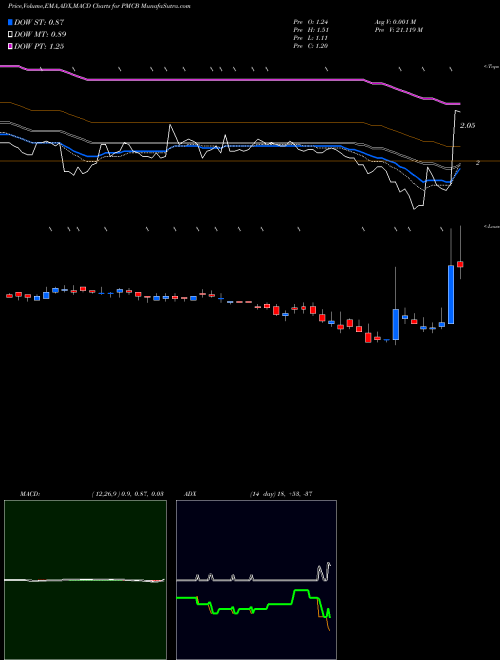Click the '2' axis label beside horizontal line
Image resolution: width=500 pixels, height=660 pixels.
478,162
